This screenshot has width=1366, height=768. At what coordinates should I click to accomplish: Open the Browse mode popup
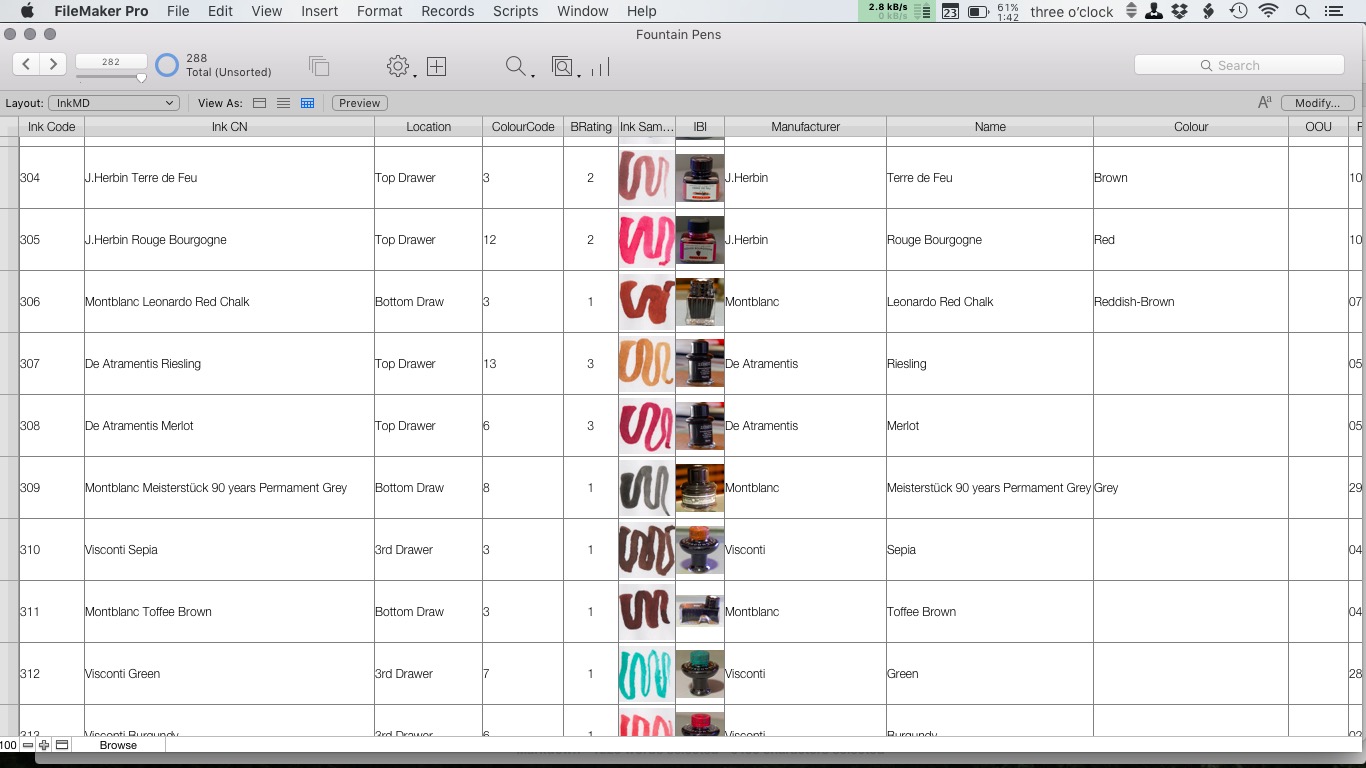(118, 745)
